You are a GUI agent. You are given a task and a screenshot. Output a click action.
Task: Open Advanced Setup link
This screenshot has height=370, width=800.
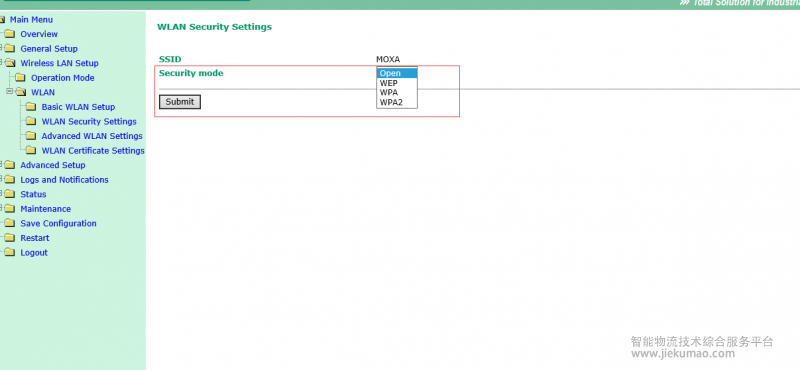click(x=53, y=165)
